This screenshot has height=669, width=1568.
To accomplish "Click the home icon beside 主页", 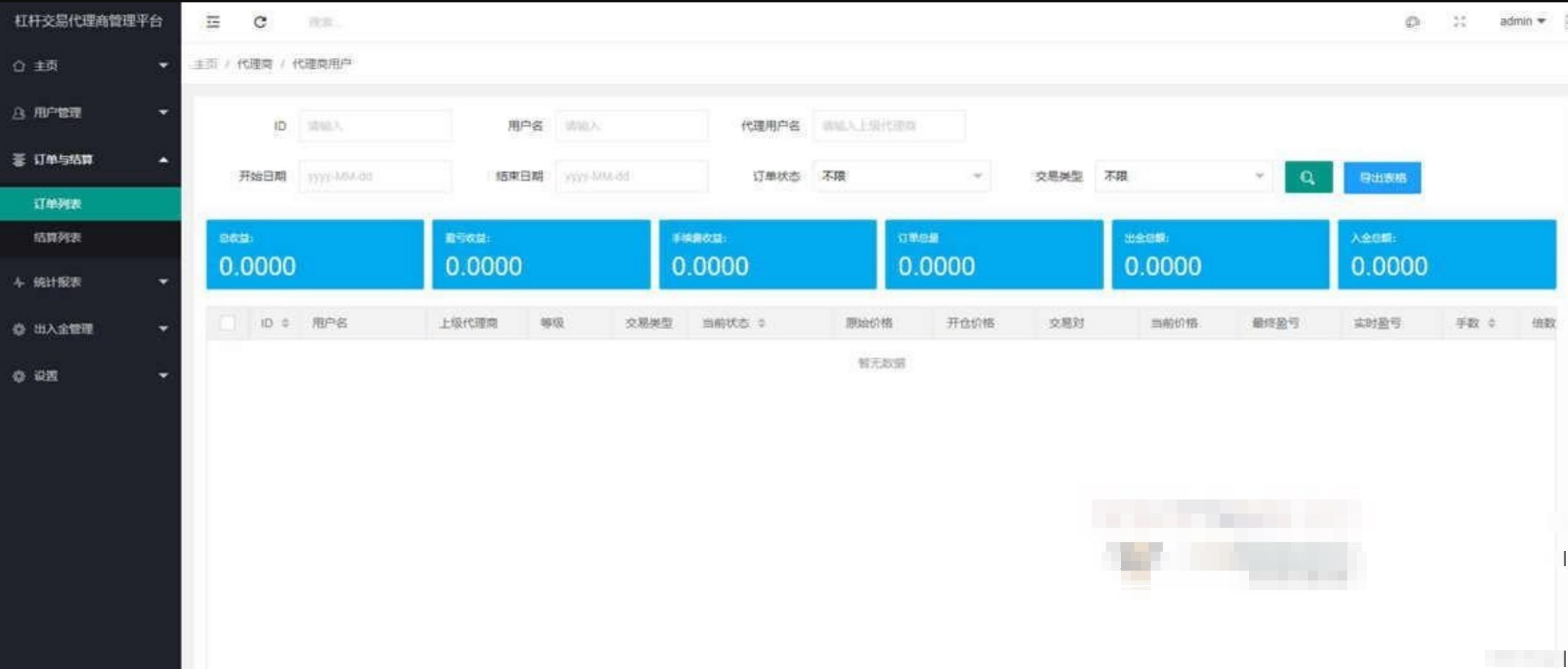I will (x=19, y=66).
